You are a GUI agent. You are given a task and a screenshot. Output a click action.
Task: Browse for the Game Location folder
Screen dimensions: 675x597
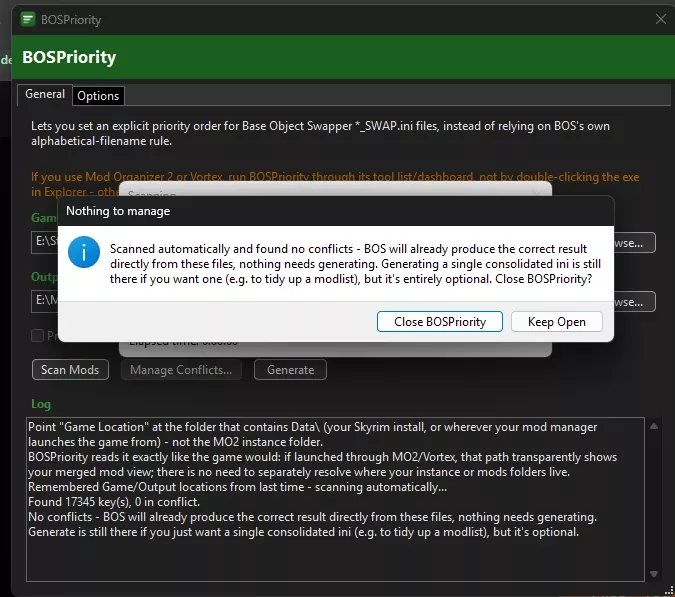pyautogui.click(x=635, y=243)
